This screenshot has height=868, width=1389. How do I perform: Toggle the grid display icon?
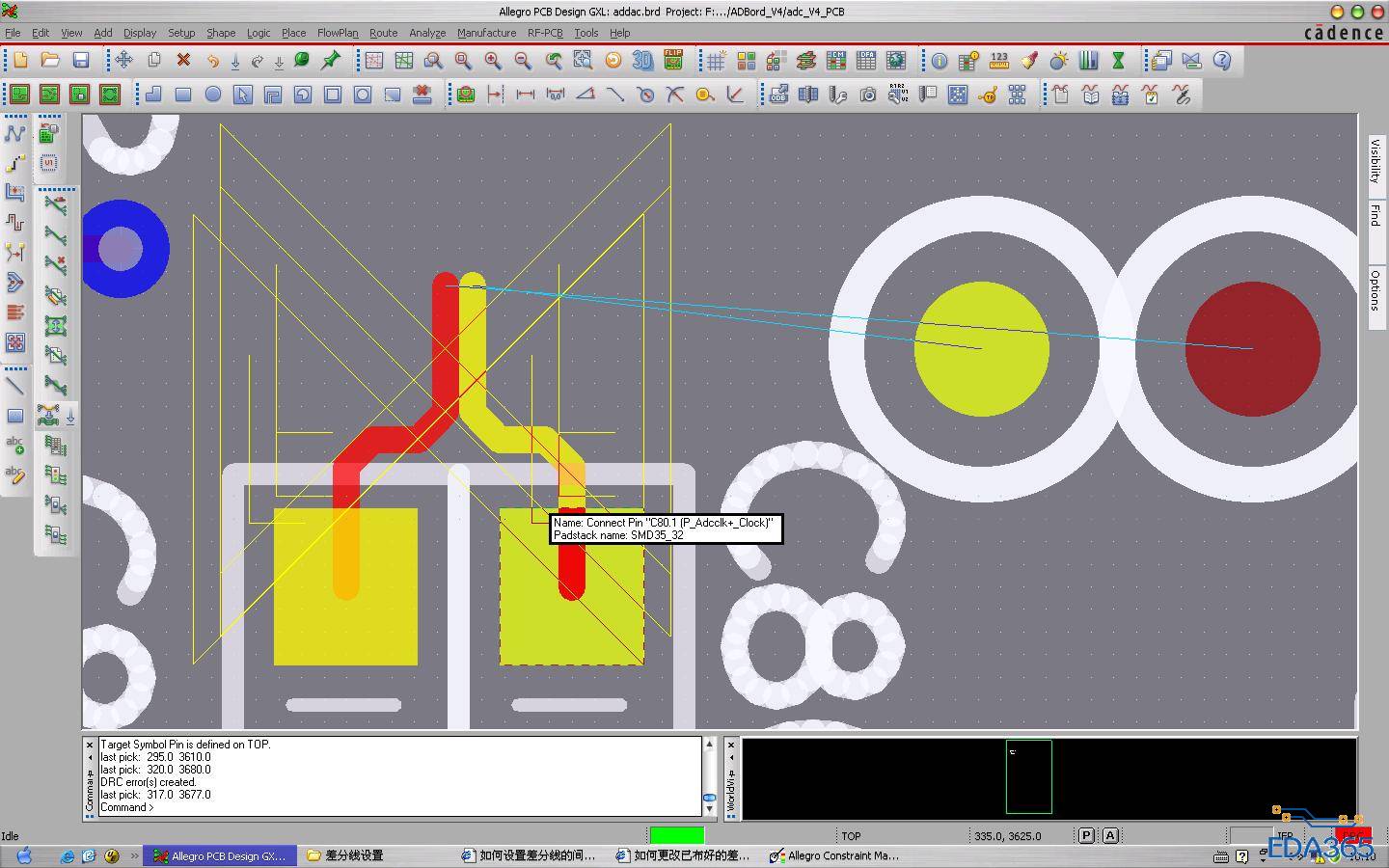click(716, 61)
